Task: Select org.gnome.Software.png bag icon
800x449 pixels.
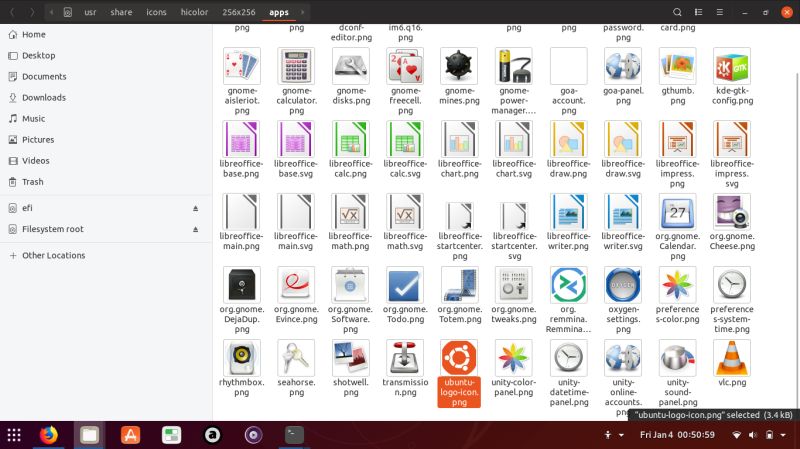Action: pos(351,285)
